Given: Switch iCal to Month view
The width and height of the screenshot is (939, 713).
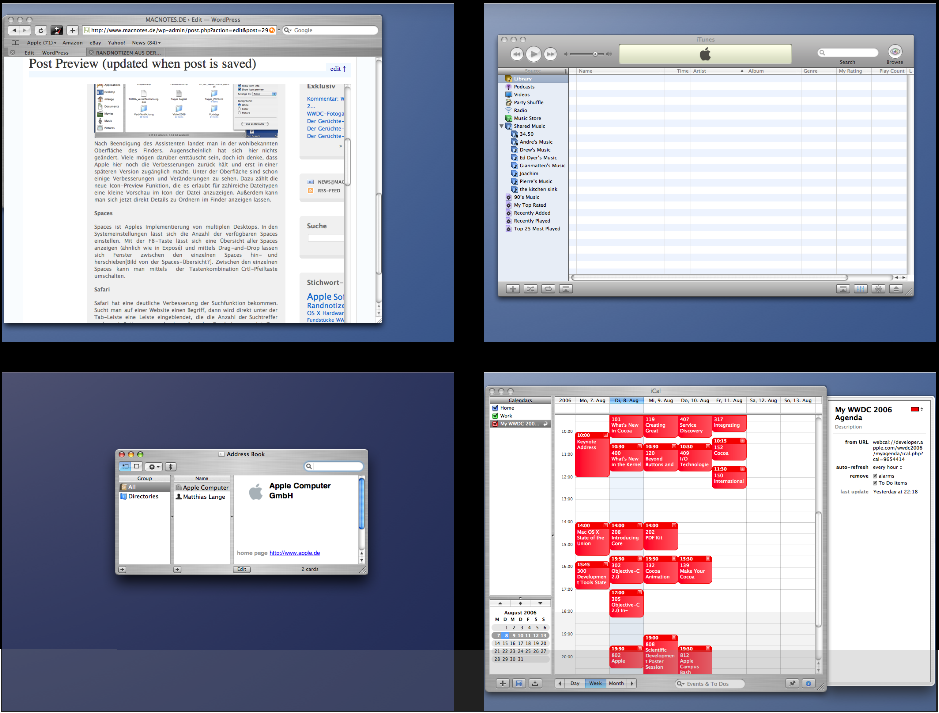Looking at the screenshot, I should coord(616,683).
